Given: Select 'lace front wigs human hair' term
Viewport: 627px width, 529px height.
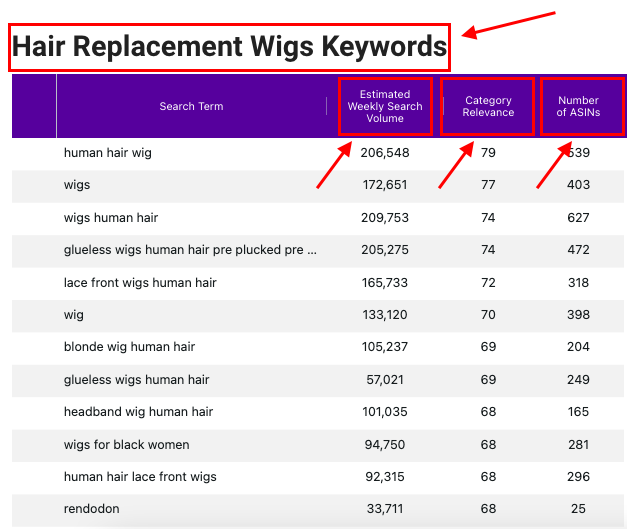Looking at the screenshot, I should pyautogui.click(x=140, y=283).
